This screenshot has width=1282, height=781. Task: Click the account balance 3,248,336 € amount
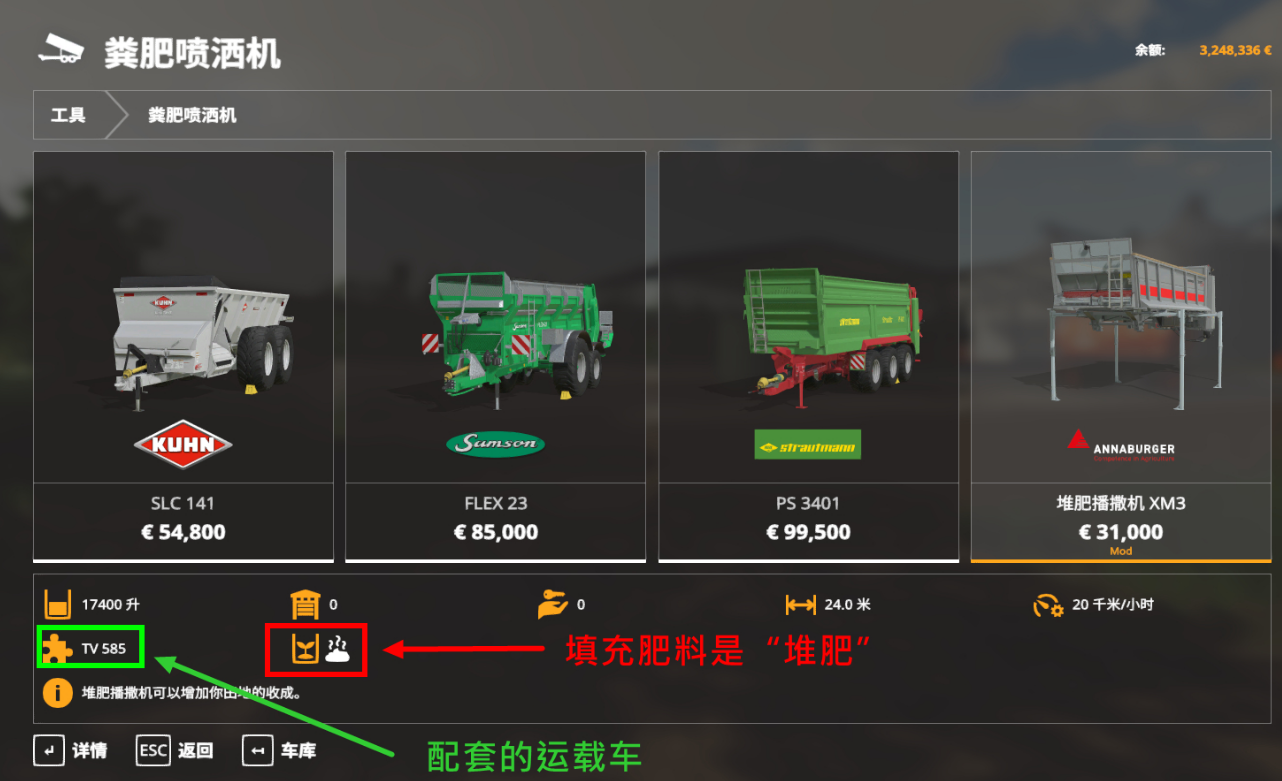1235,49
